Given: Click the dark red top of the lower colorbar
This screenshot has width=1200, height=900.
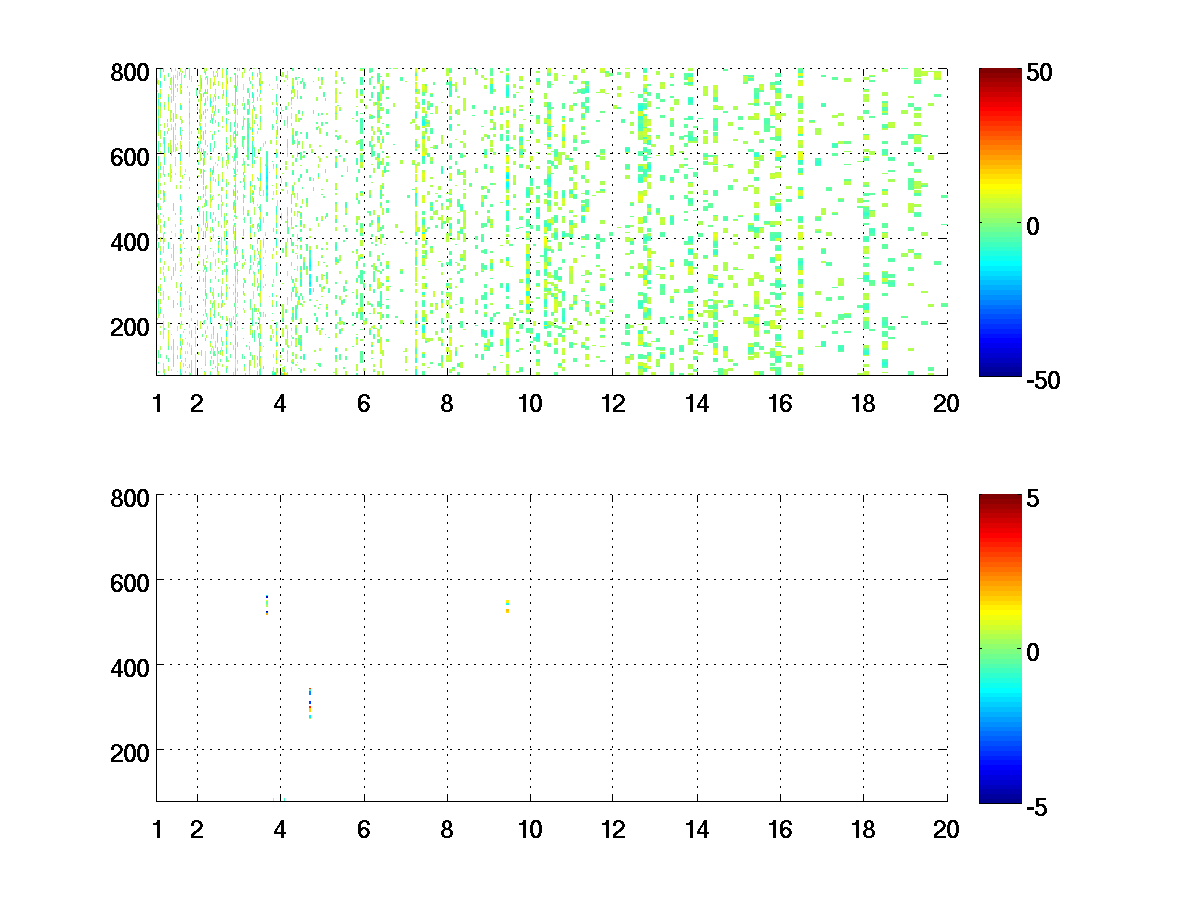Looking at the screenshot, I should click(x=999, y=500).
